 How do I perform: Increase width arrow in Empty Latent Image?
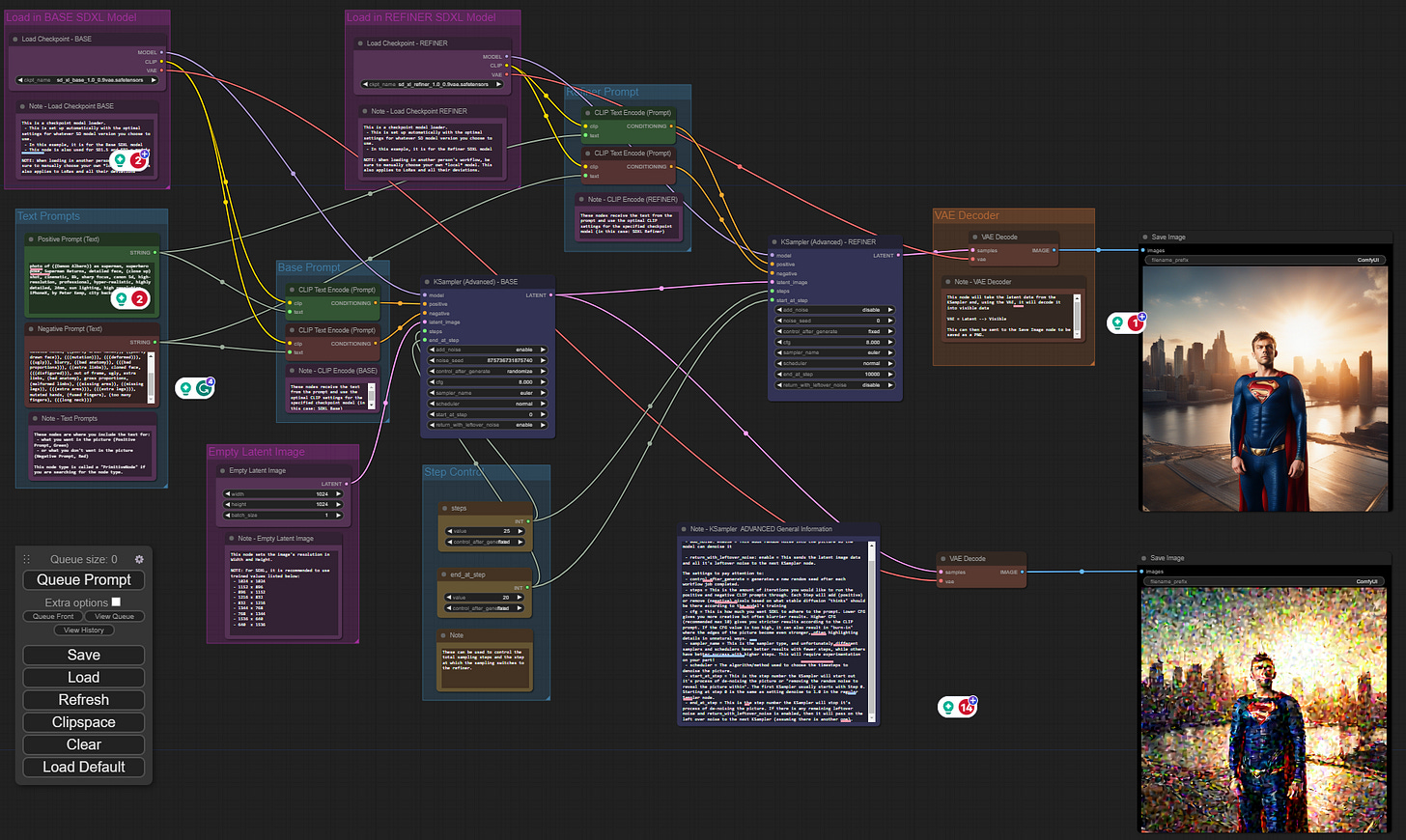[338, 494]
